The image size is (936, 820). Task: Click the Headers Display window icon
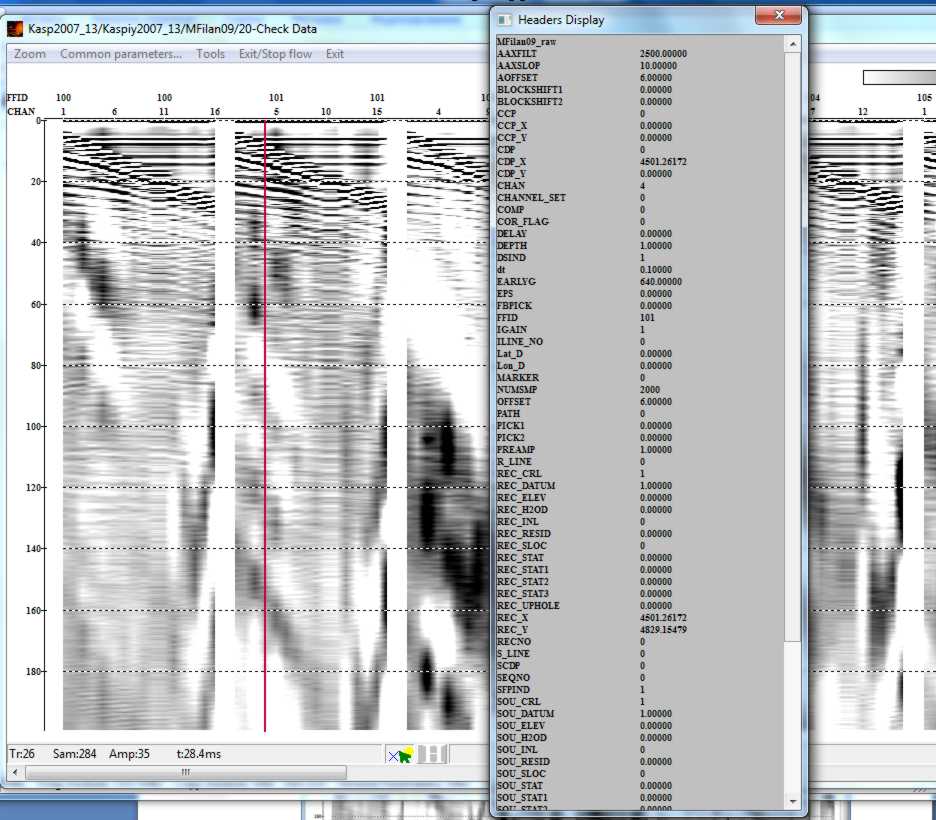pyautogui.click(x=504, y=20)
